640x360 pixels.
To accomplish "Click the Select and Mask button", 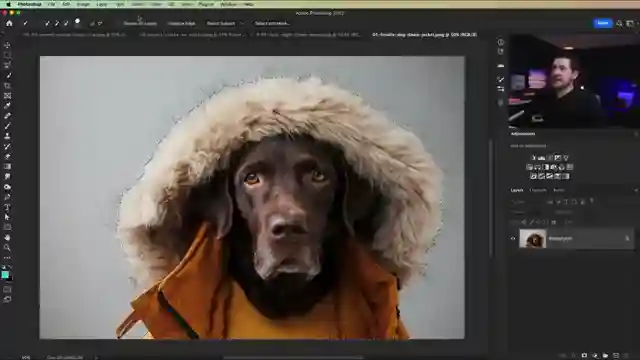I will (272, 24).
